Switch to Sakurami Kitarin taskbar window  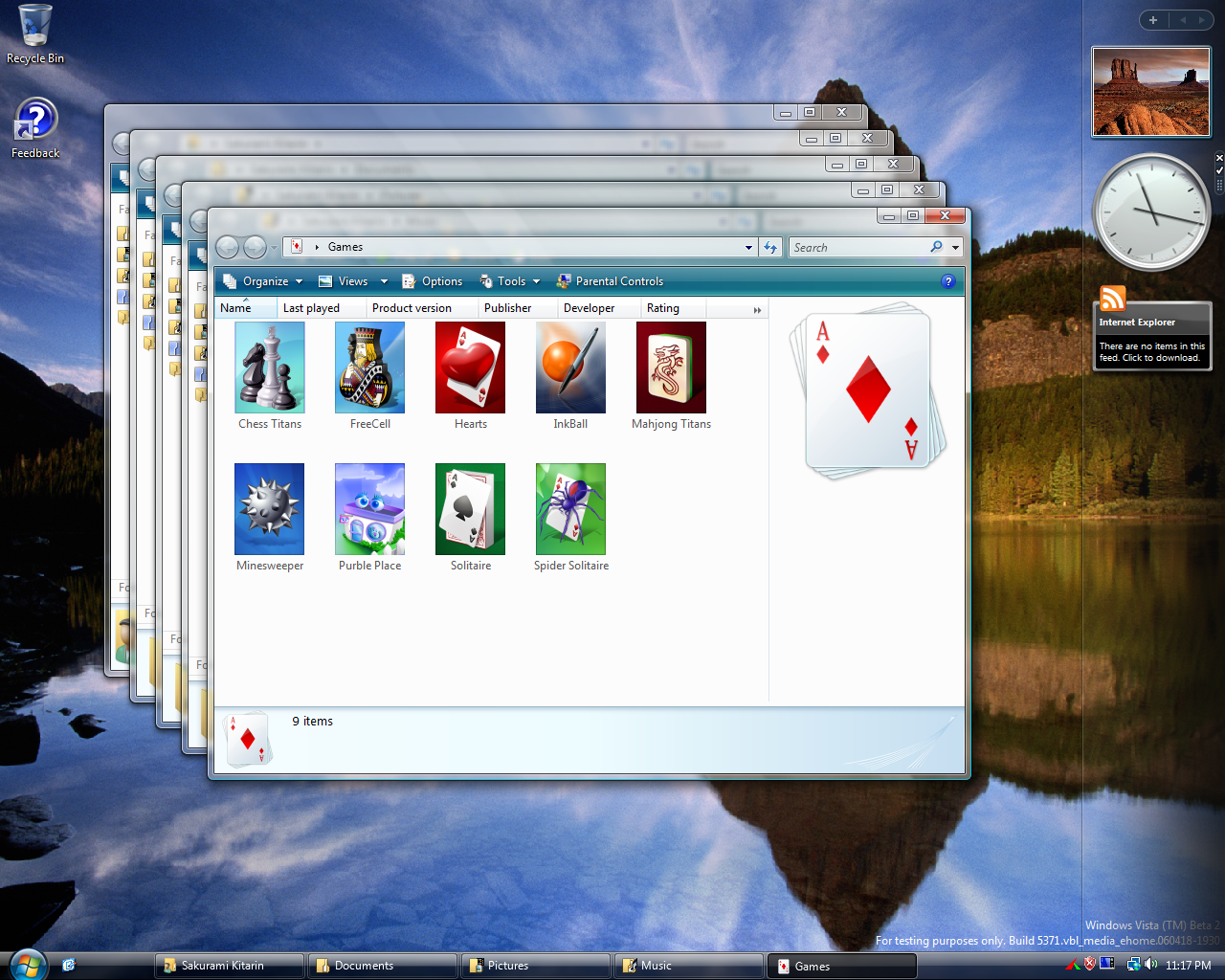[230, 966]
